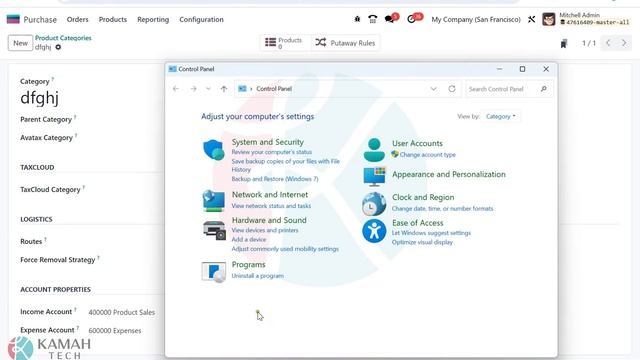Click View network status and tasks link
Screen dimensions: 640x360
tap(271, 206)
